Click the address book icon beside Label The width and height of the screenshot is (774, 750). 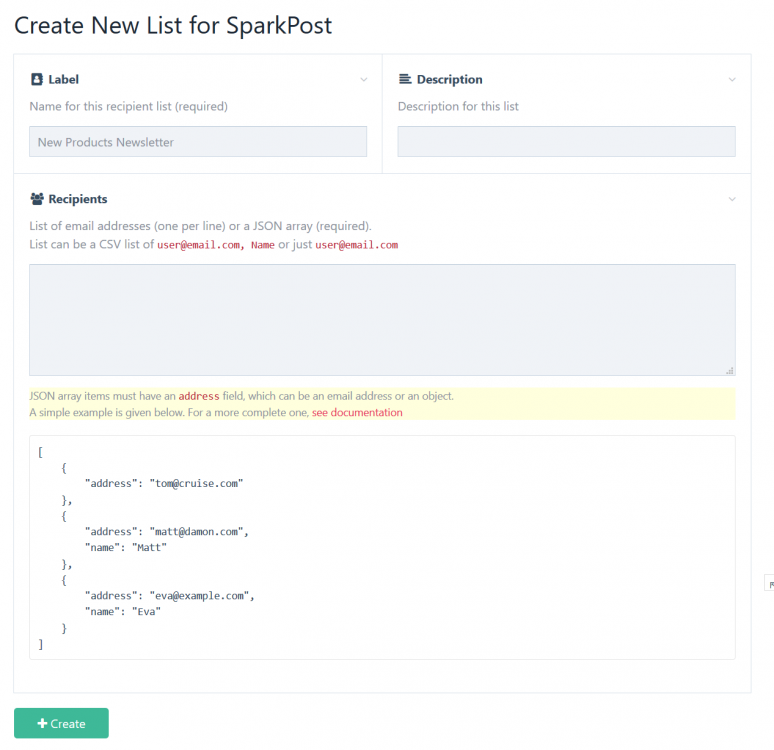[37, 79]
